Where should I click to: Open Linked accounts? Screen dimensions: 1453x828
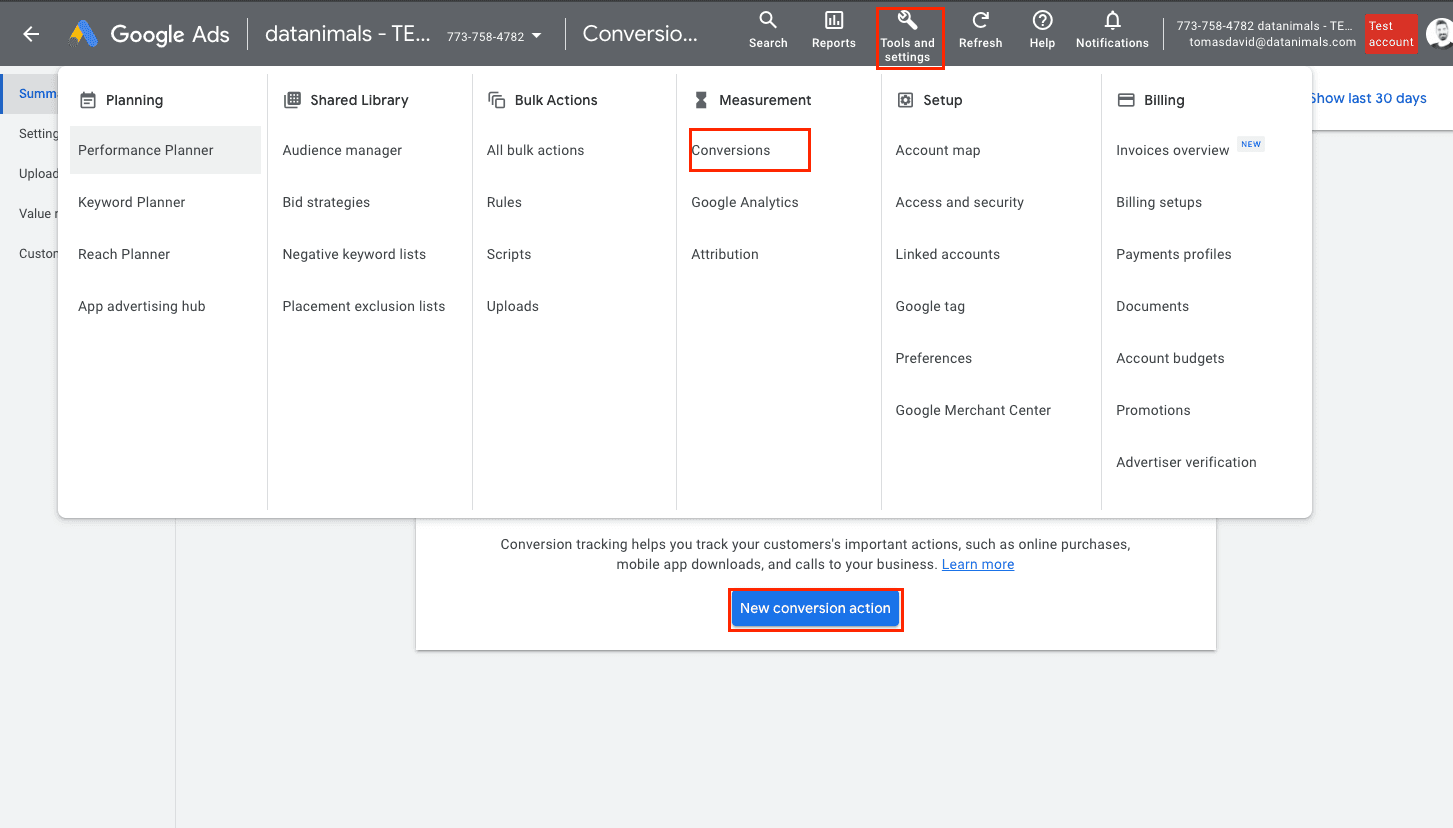pyautogui.click(x=948, y=254)
